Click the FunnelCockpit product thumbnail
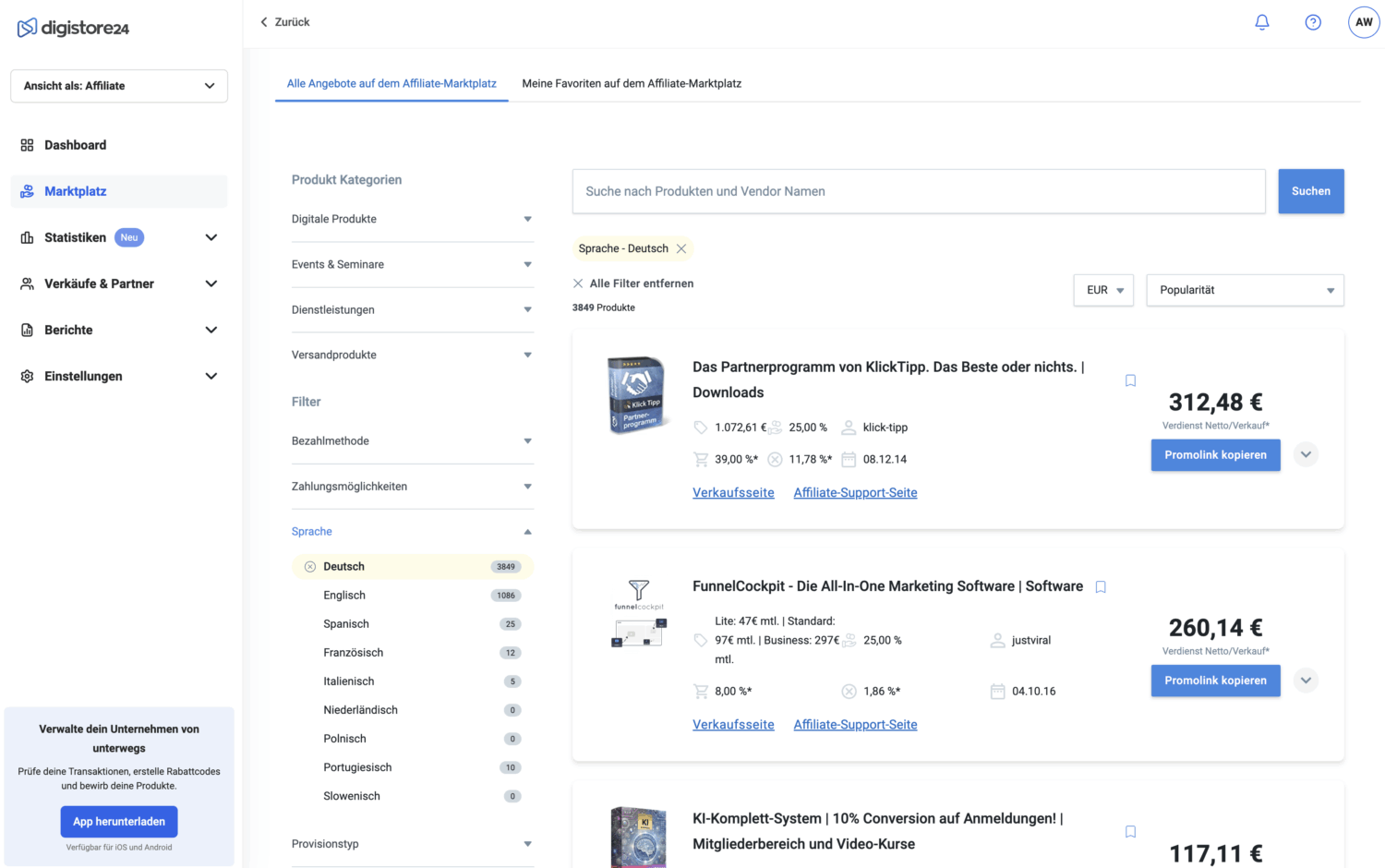1385x868 pixels. [639, 614]
